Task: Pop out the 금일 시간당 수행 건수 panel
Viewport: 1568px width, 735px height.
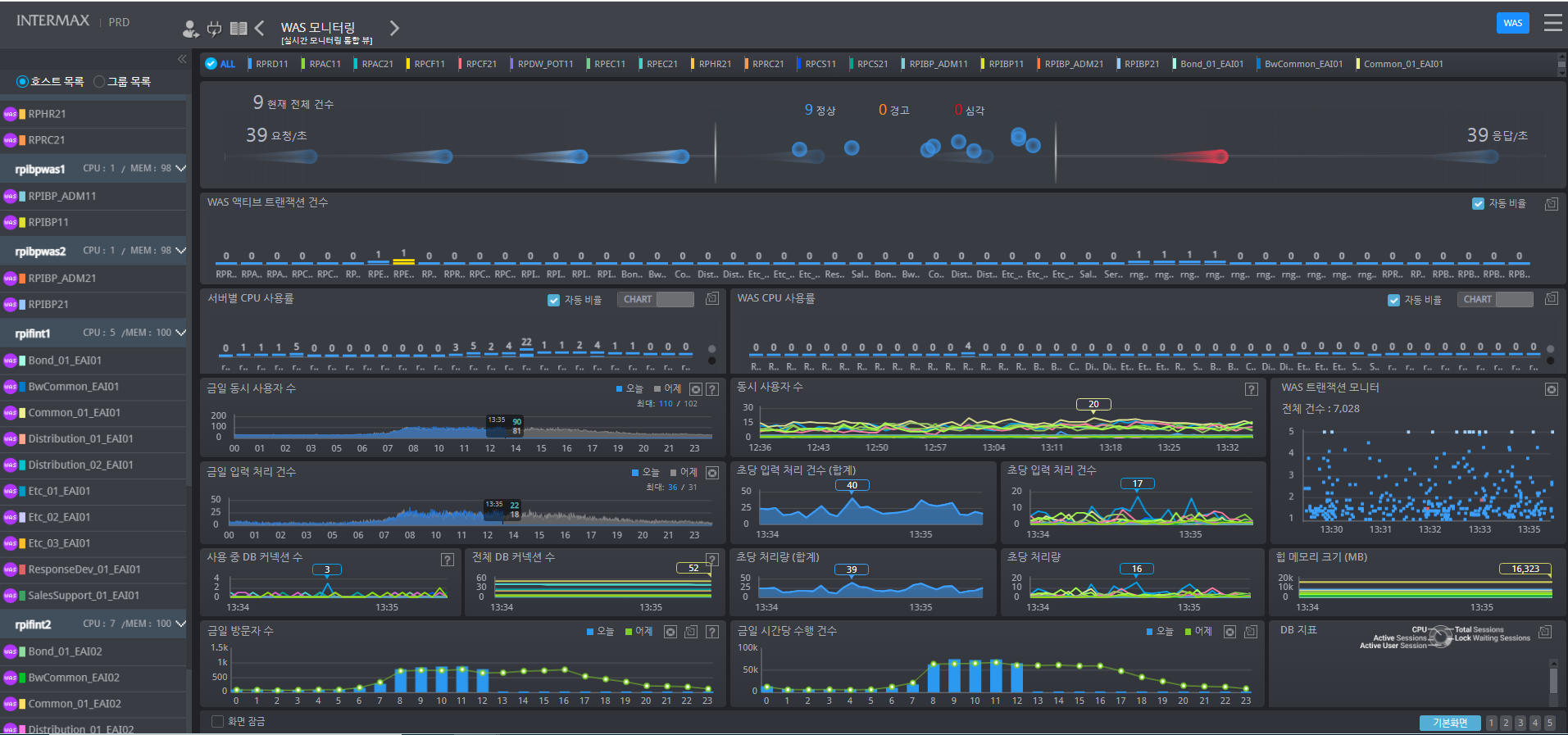Action: click(1251, 632)
